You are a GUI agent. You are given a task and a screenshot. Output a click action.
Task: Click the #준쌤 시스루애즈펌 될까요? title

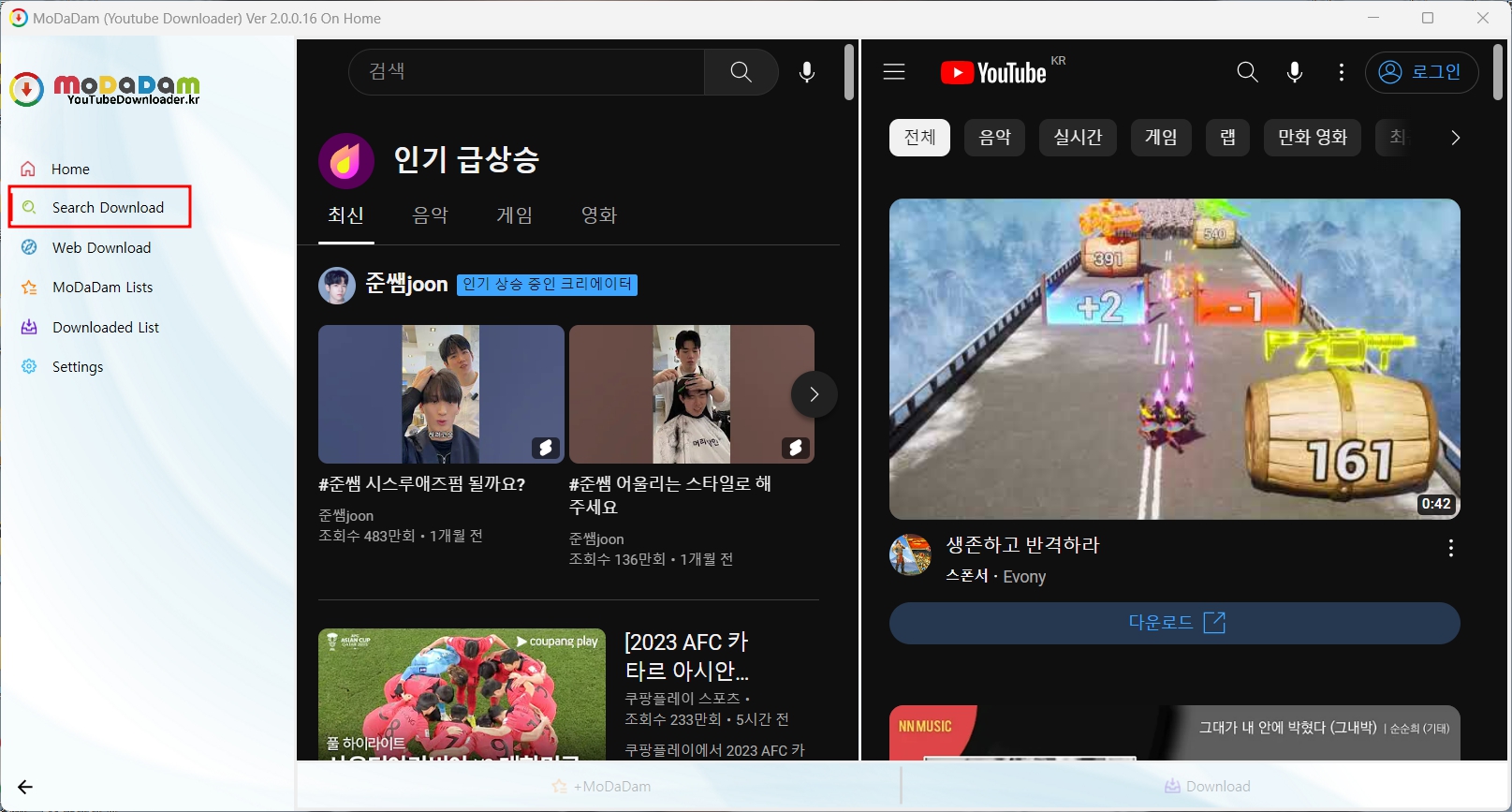[422, 484]
